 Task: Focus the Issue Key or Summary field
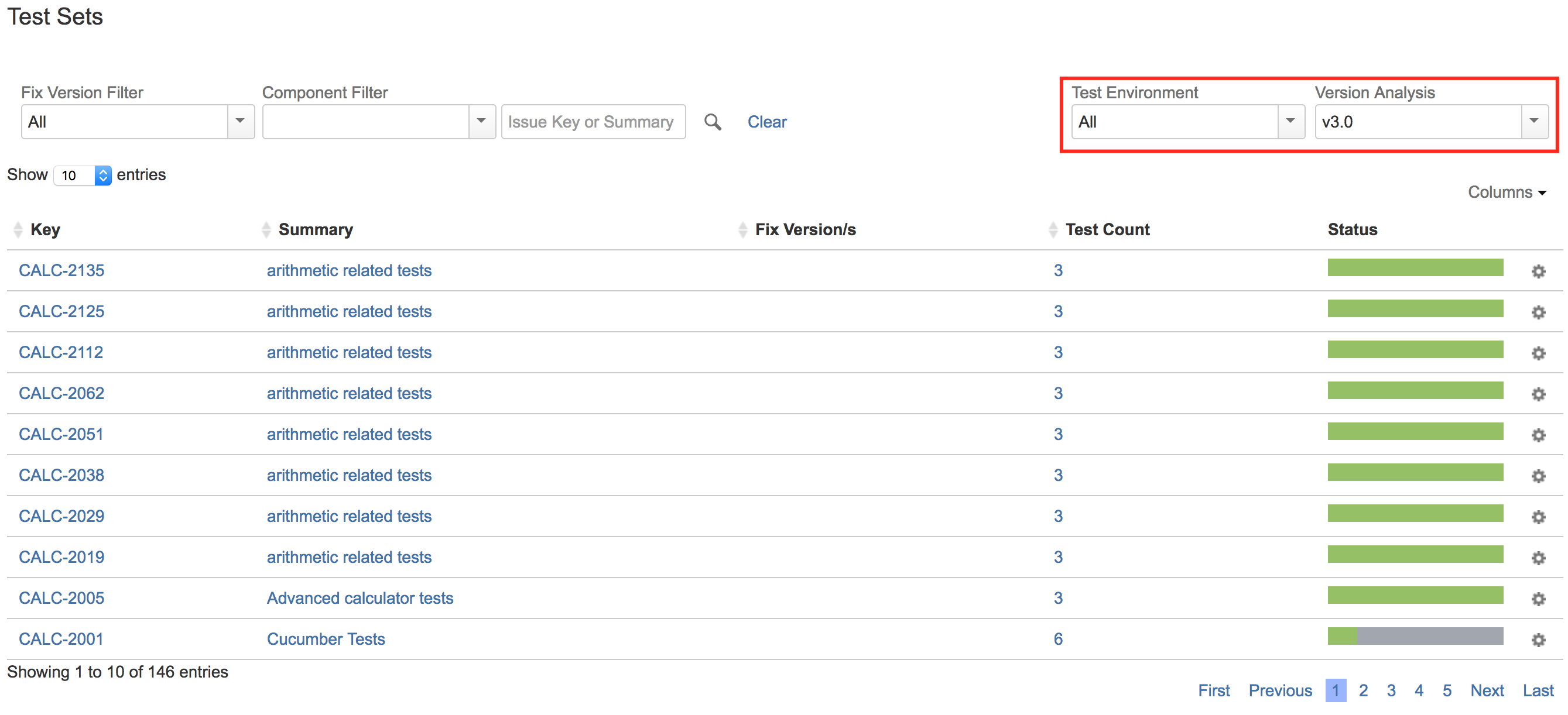tap(593, 122)
